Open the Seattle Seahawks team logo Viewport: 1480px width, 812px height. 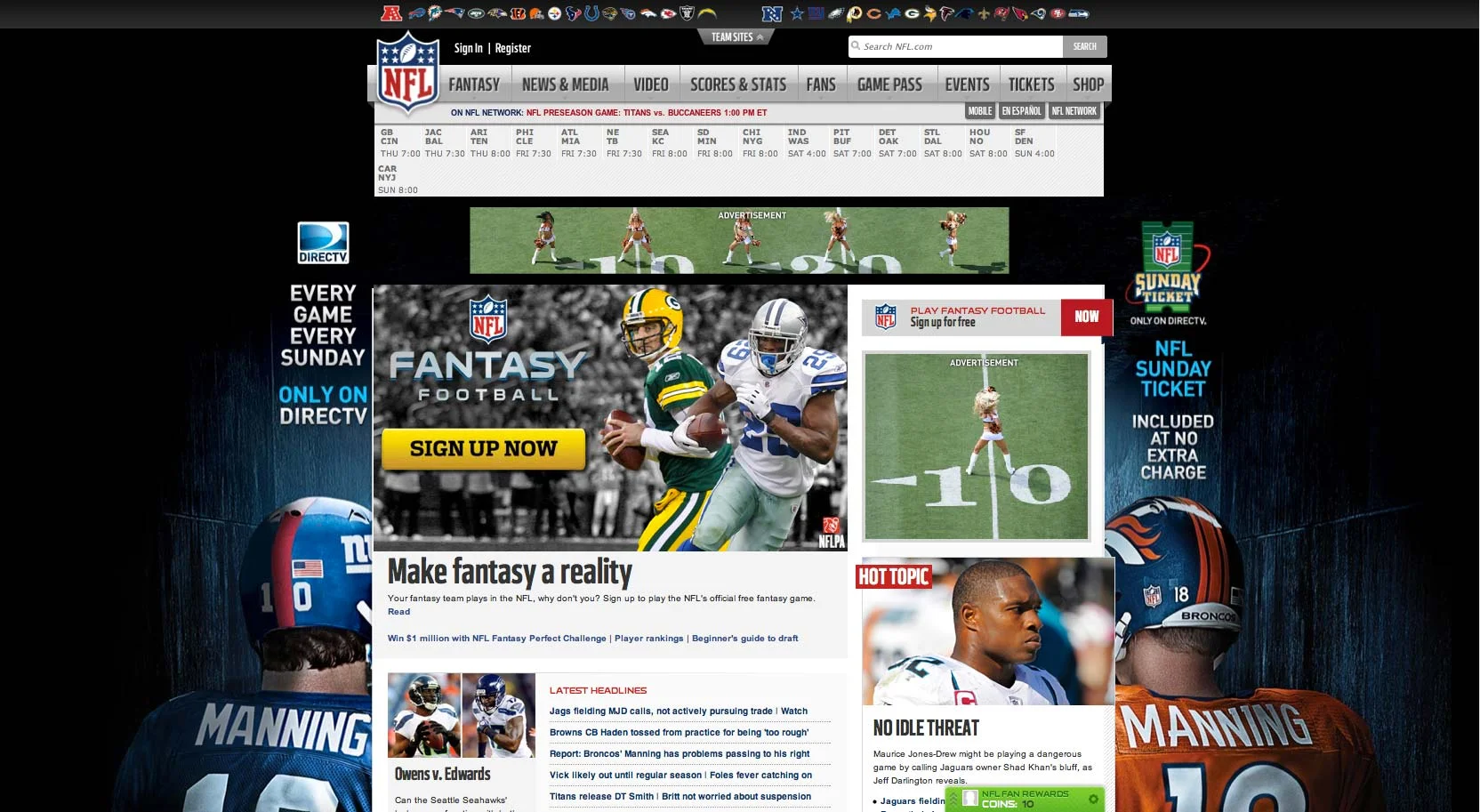click(x=1078, y=13)
